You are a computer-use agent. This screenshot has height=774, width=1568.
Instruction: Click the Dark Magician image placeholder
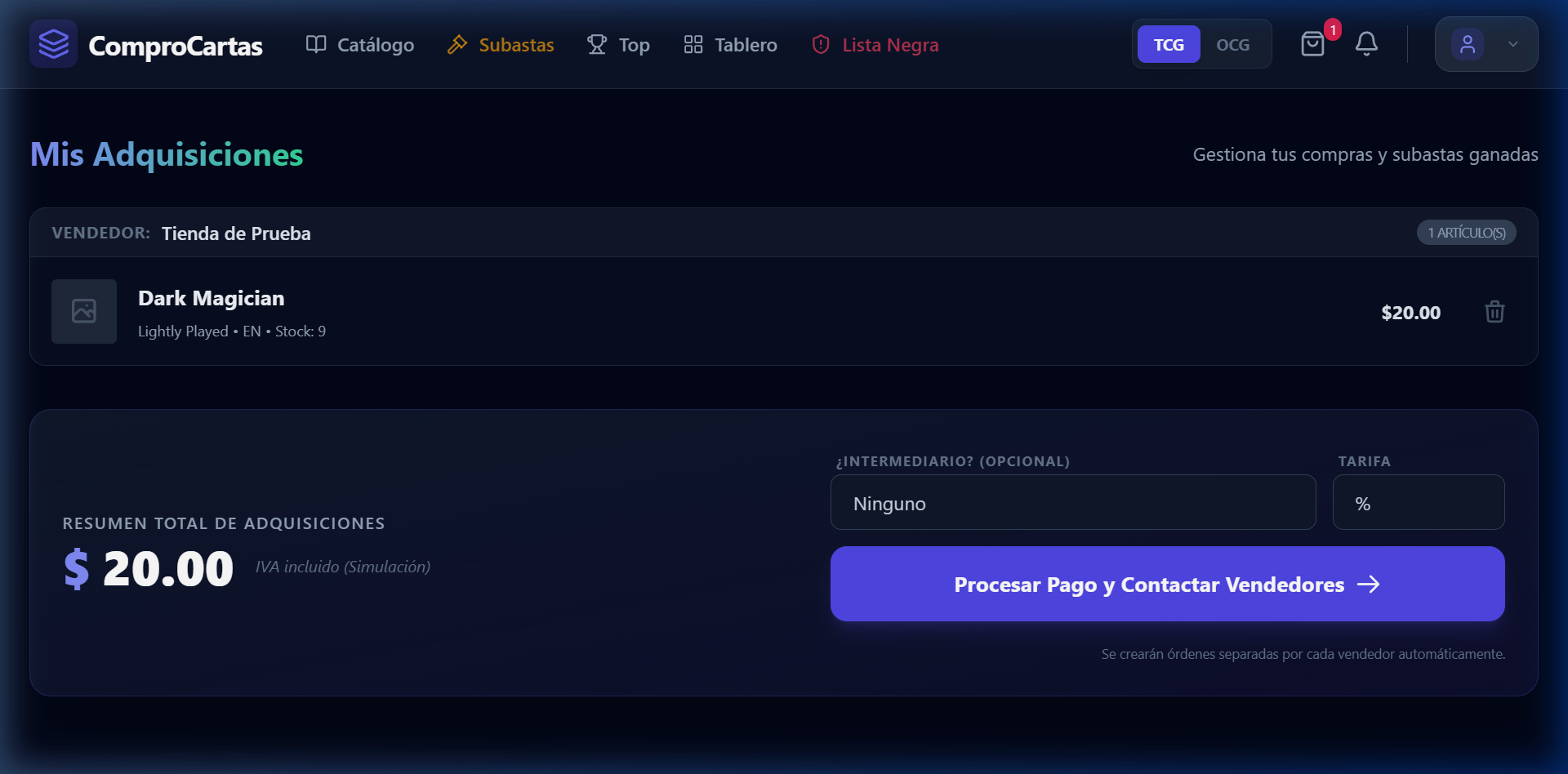coord(84,311)
